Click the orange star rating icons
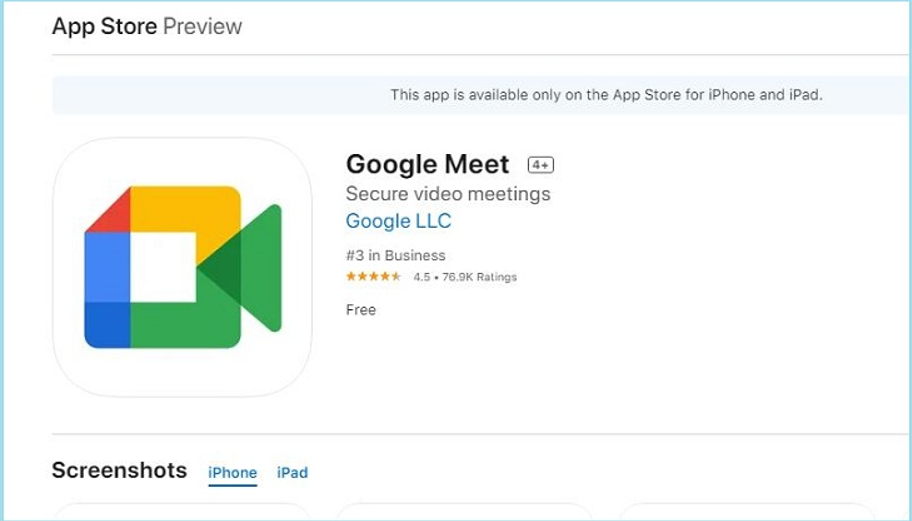The height and width of the screenshot is (521, 912). click(374, 277)
